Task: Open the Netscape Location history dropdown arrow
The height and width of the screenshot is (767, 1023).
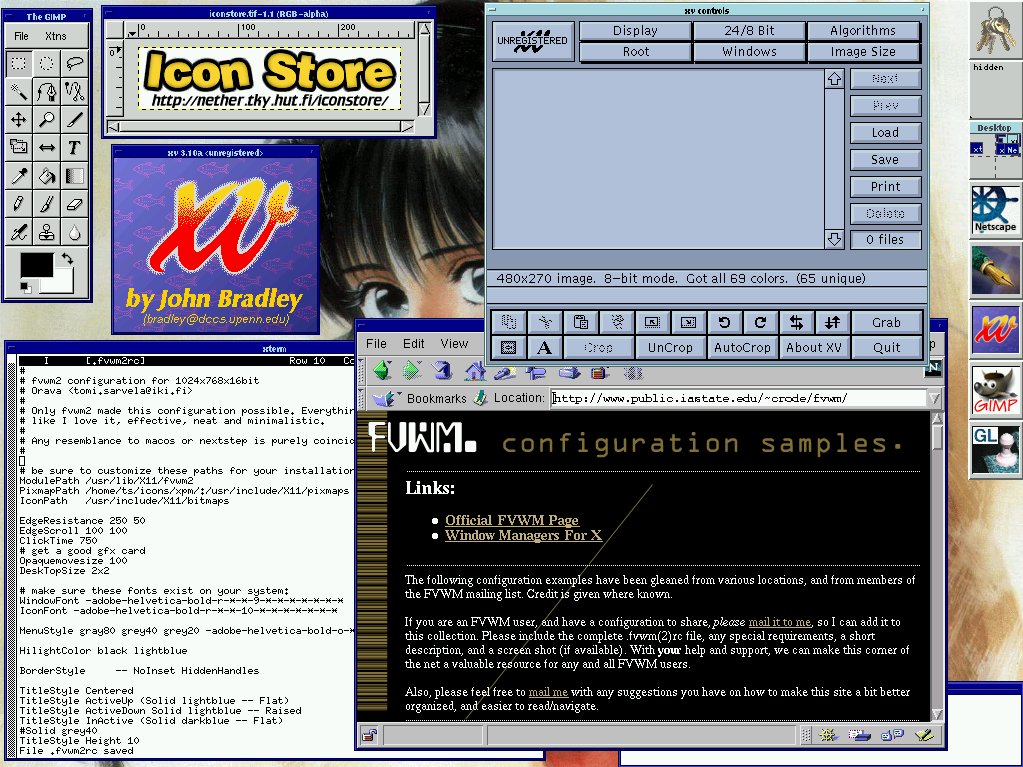Action: tap(934, 398)
